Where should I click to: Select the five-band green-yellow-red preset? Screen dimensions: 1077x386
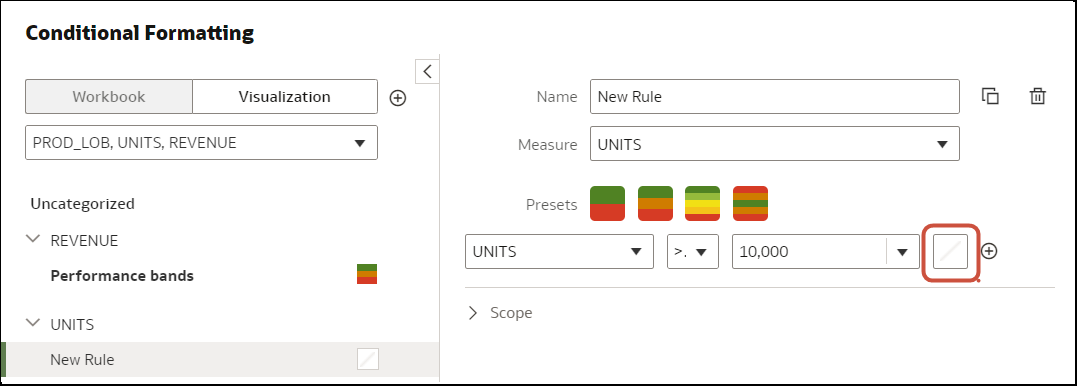pos(703,203)
